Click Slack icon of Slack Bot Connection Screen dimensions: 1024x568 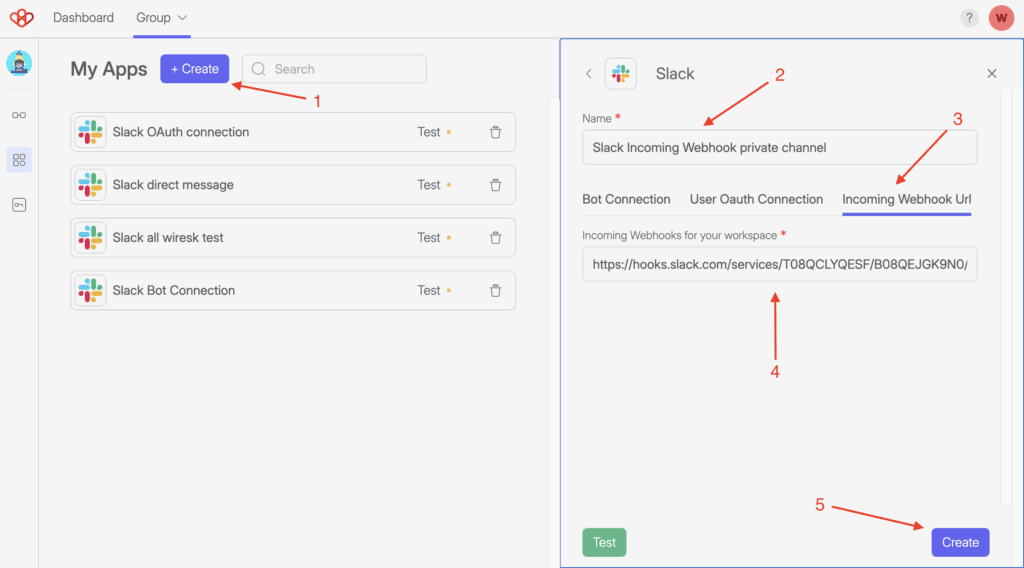point(90,291)
